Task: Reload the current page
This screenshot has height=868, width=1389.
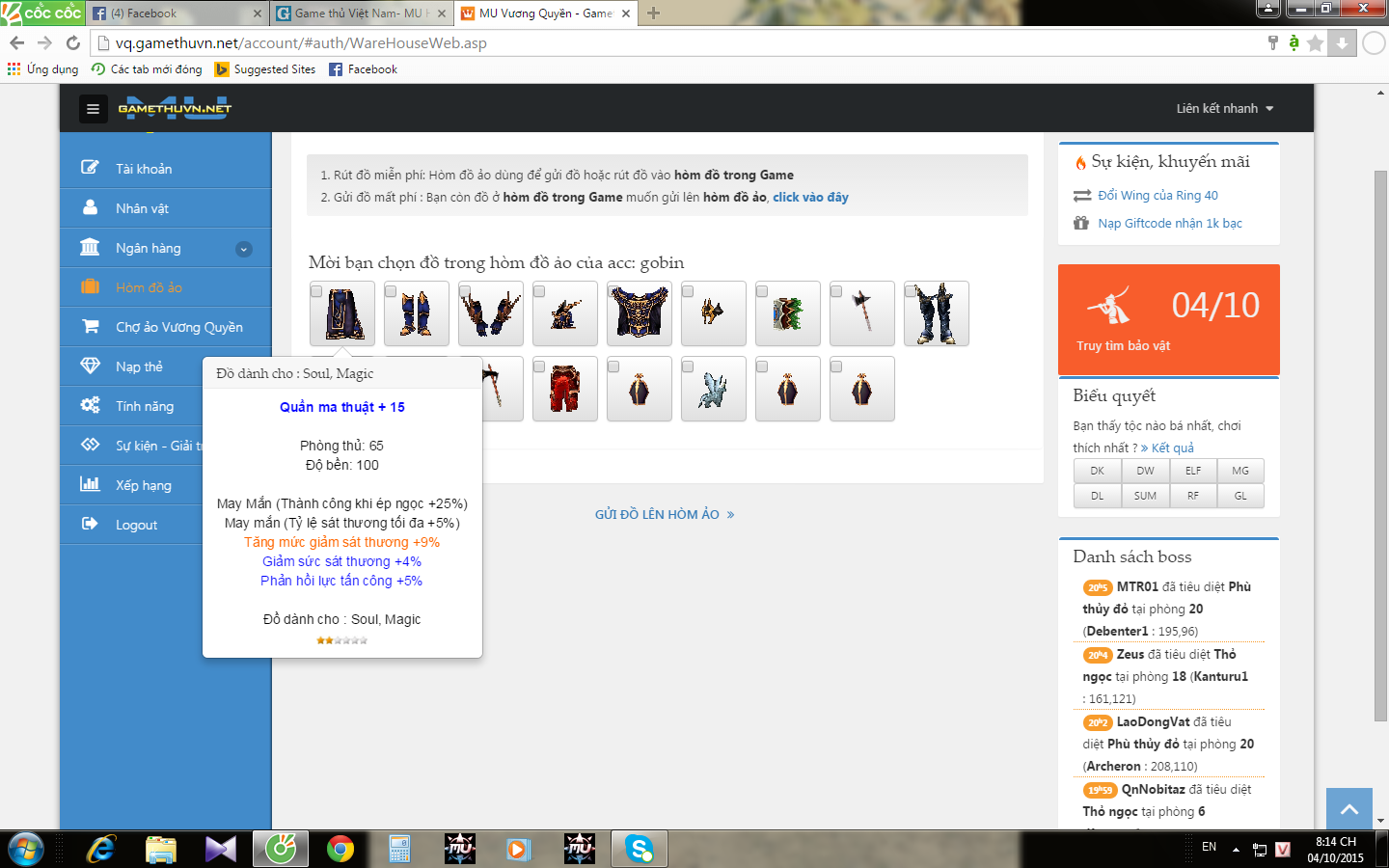Action: tap(72, 42)
